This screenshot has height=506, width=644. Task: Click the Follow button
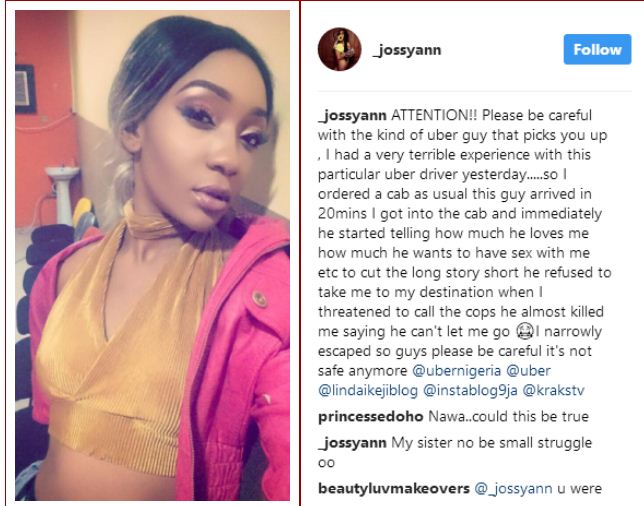597,49
